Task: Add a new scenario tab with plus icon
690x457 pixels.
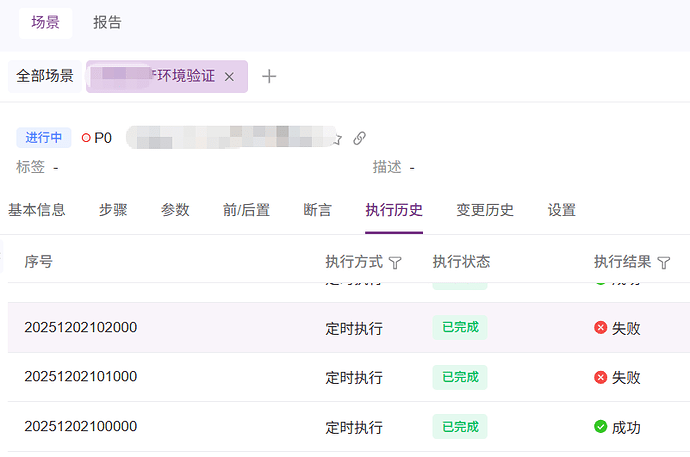Action: 269,76
